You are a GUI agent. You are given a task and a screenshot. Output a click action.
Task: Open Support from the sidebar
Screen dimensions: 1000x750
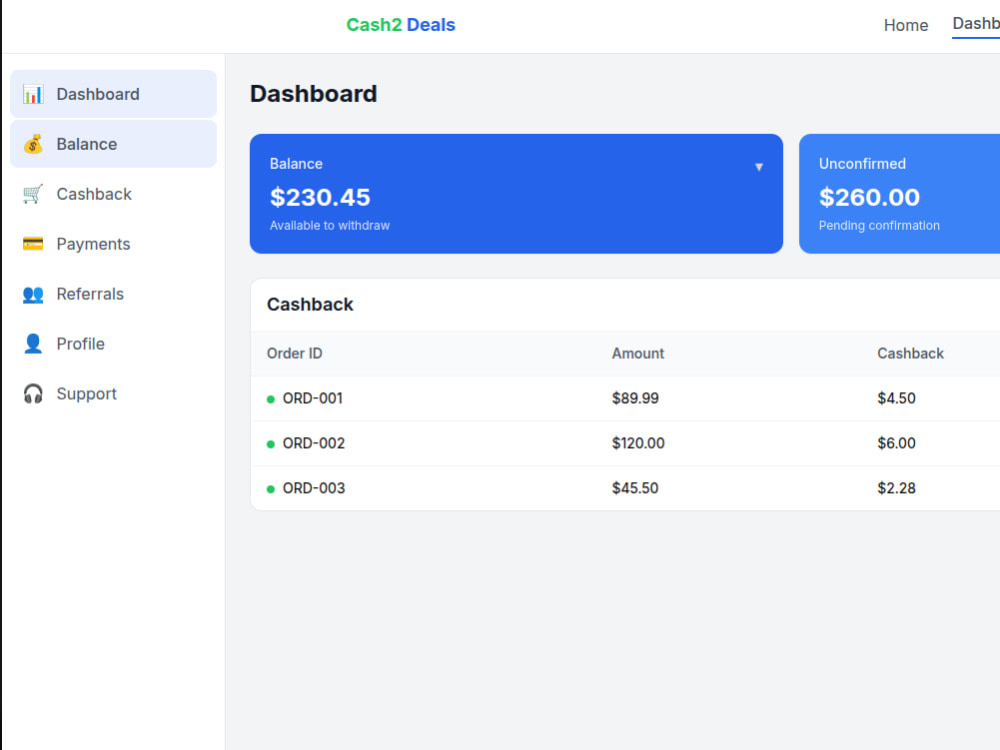coord(114,393)
